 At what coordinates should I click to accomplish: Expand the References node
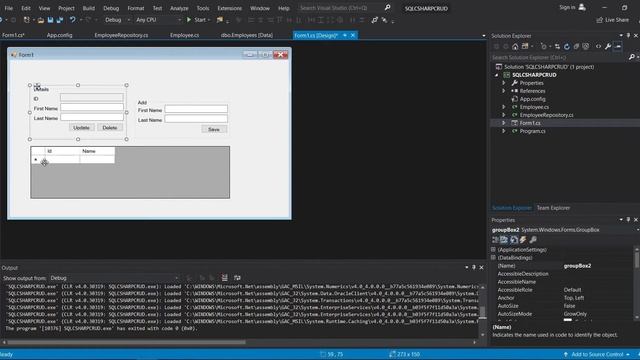504,91
